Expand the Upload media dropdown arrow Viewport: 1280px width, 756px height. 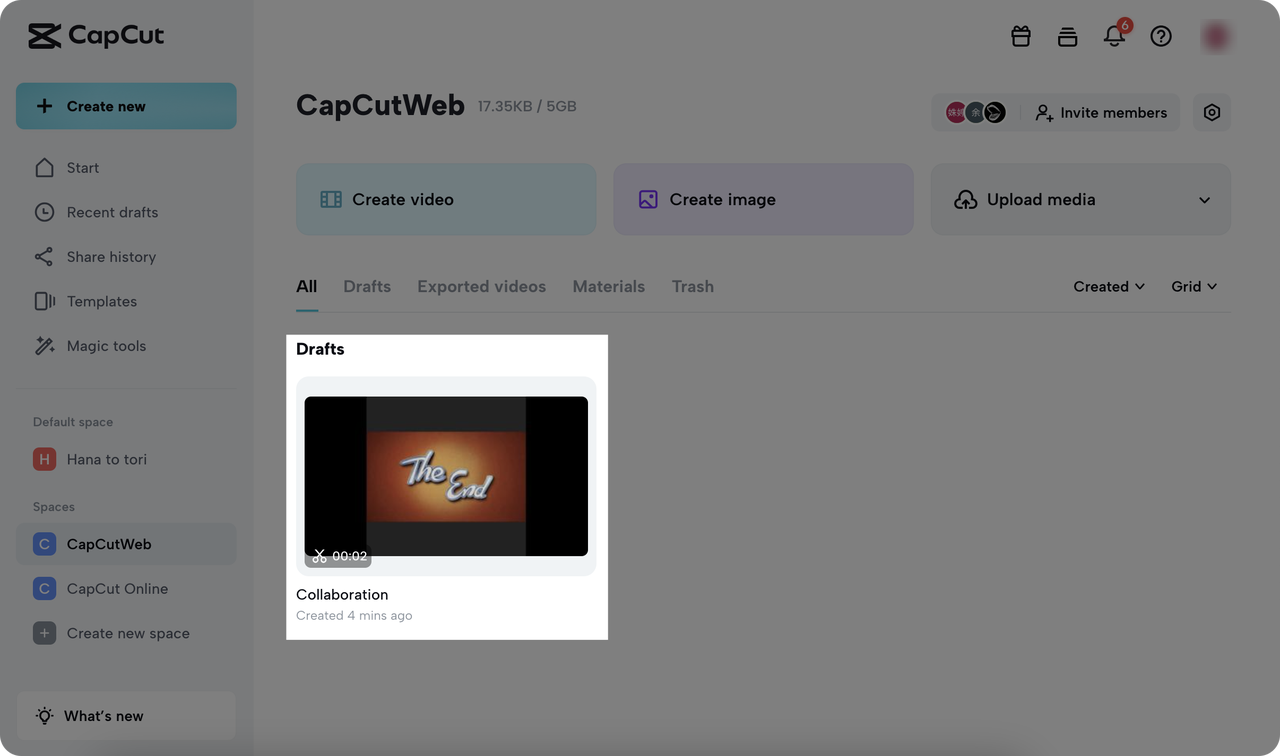(1205, 200)
